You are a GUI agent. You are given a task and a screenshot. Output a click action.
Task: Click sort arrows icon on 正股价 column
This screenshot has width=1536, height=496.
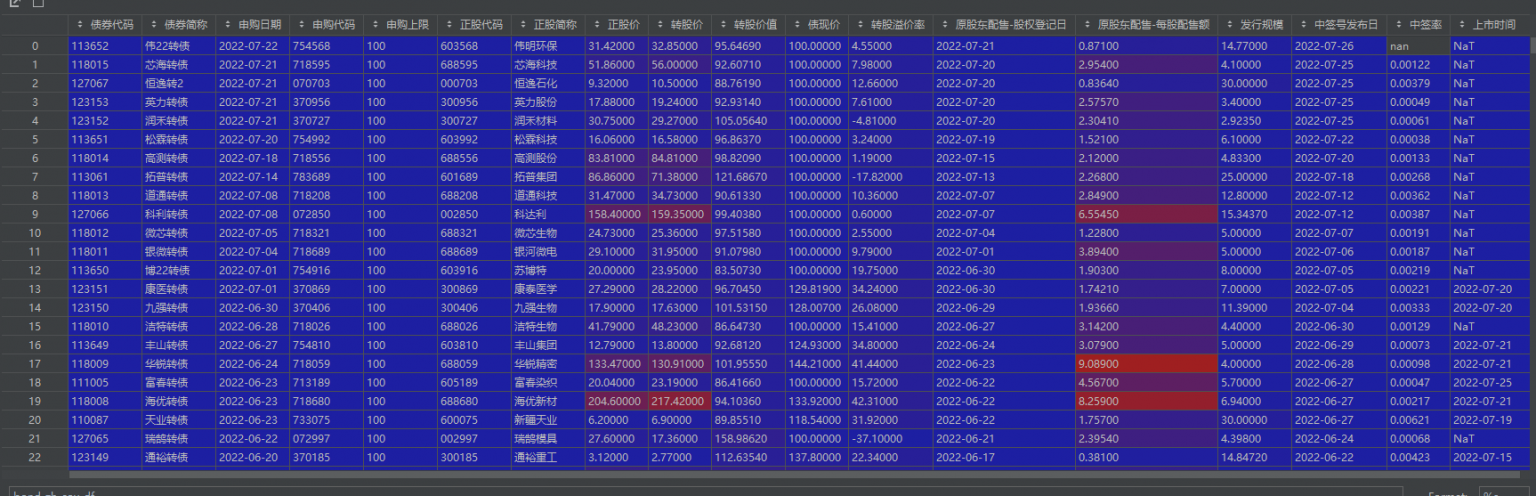(597, 23)
